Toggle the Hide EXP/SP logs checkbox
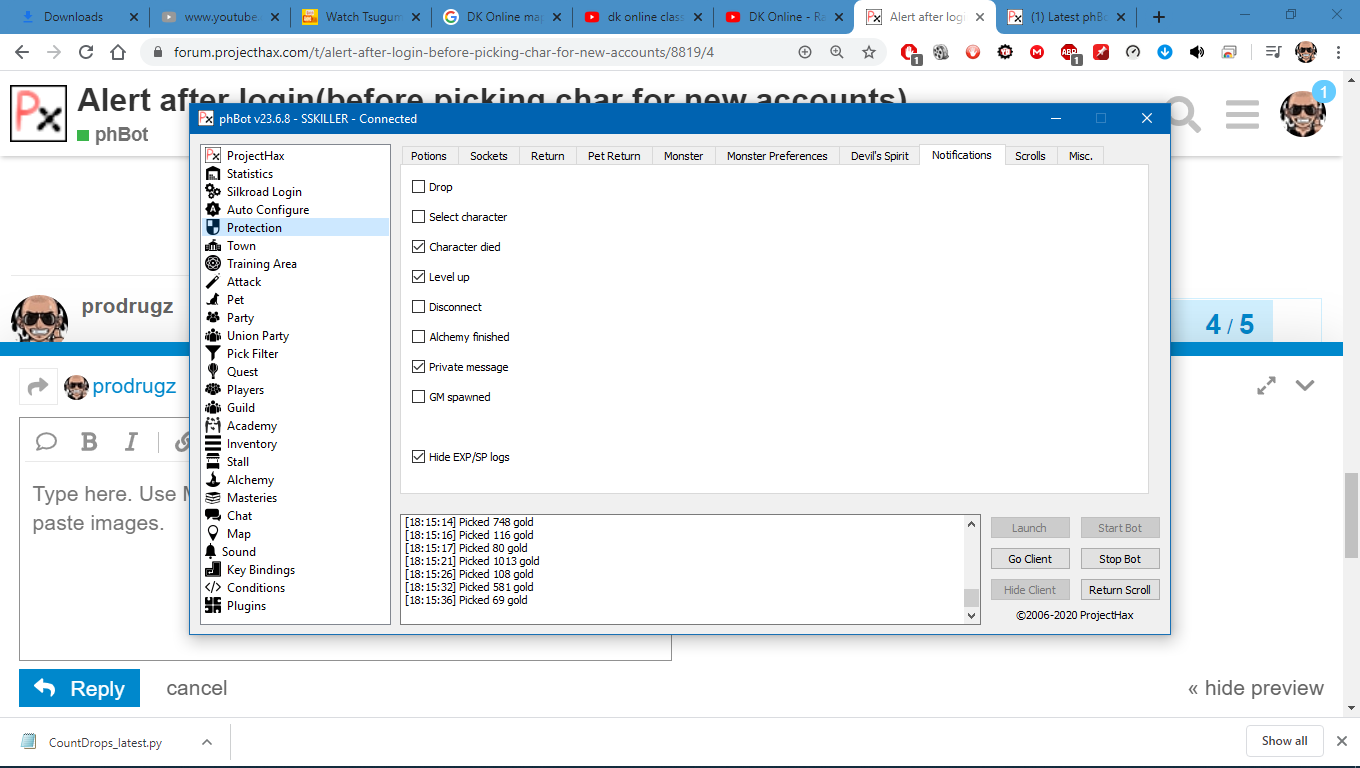Image resolution: width=1360 pixels, height=768 pixels. (419, 457)
